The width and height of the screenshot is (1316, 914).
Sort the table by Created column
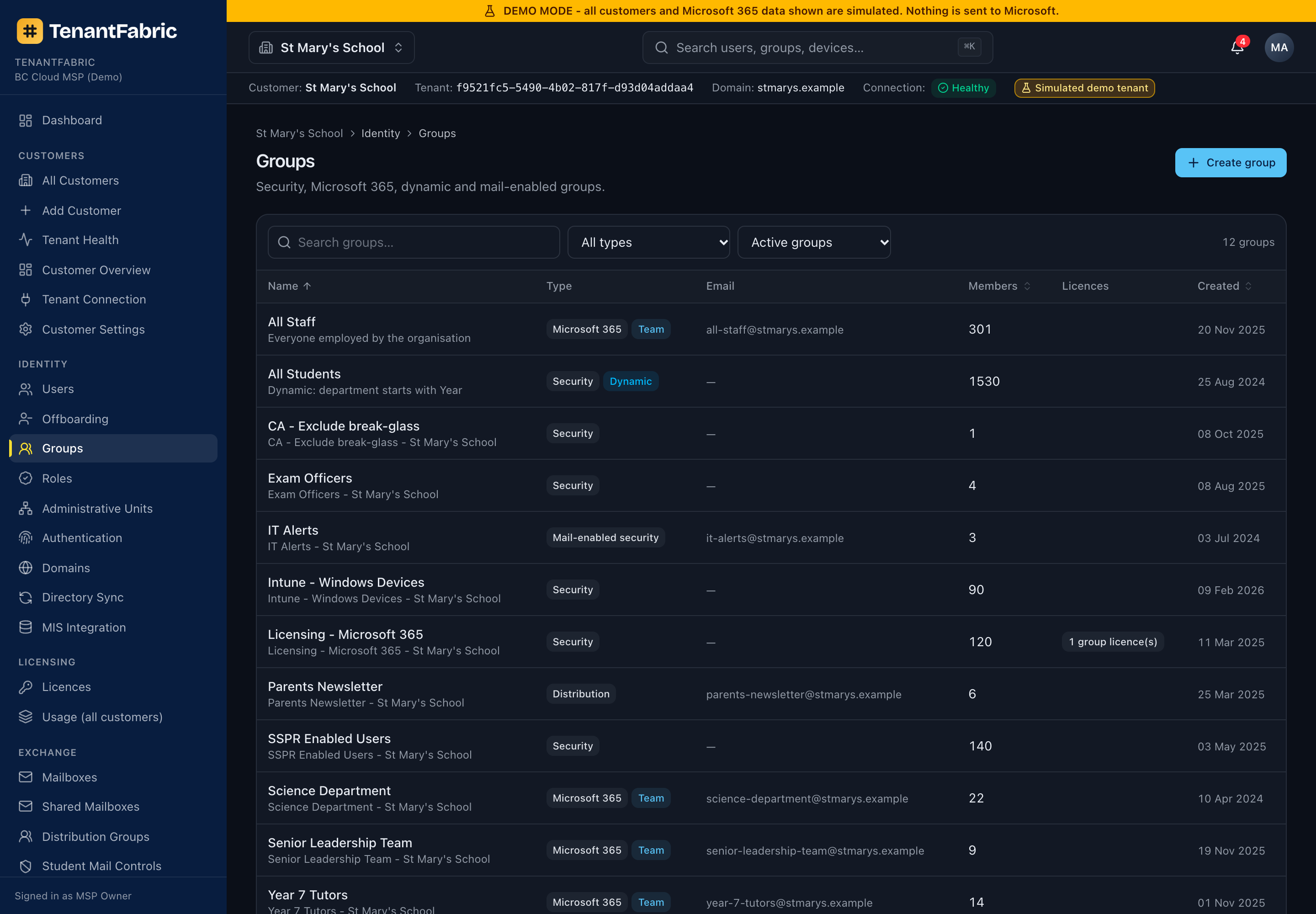click(1224, 286)
